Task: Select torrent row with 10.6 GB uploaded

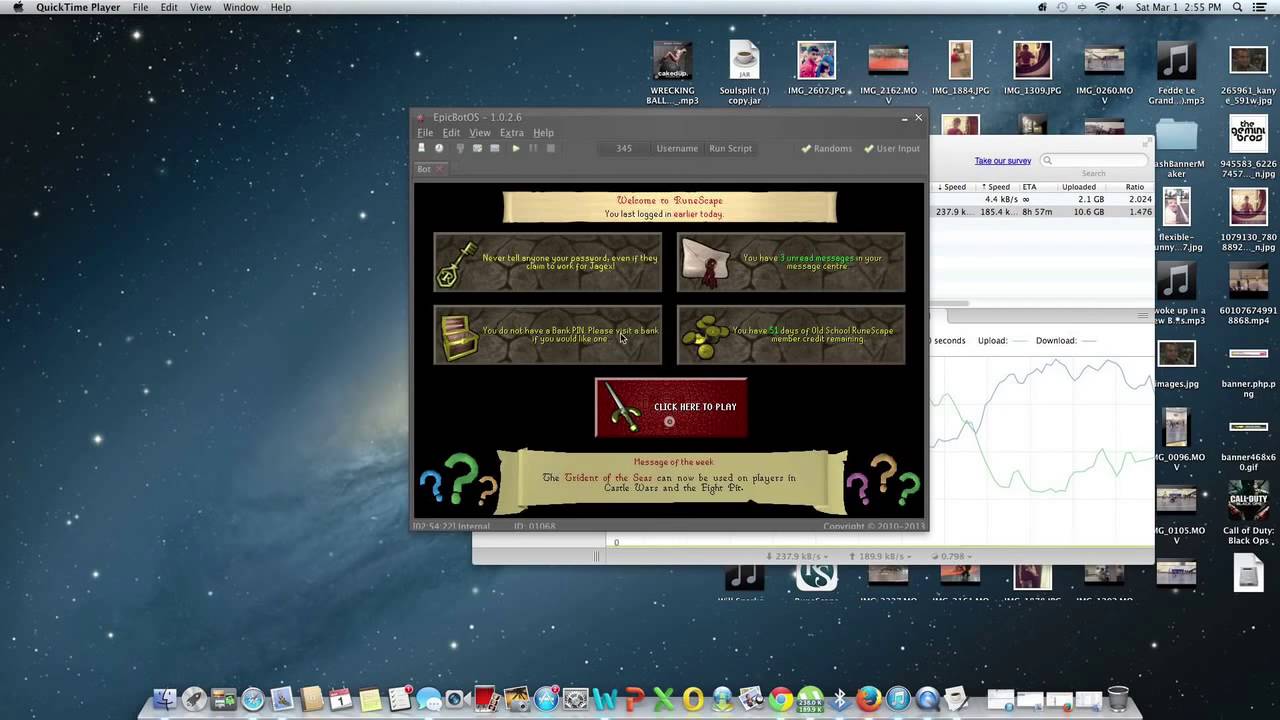Action: 1043,212
